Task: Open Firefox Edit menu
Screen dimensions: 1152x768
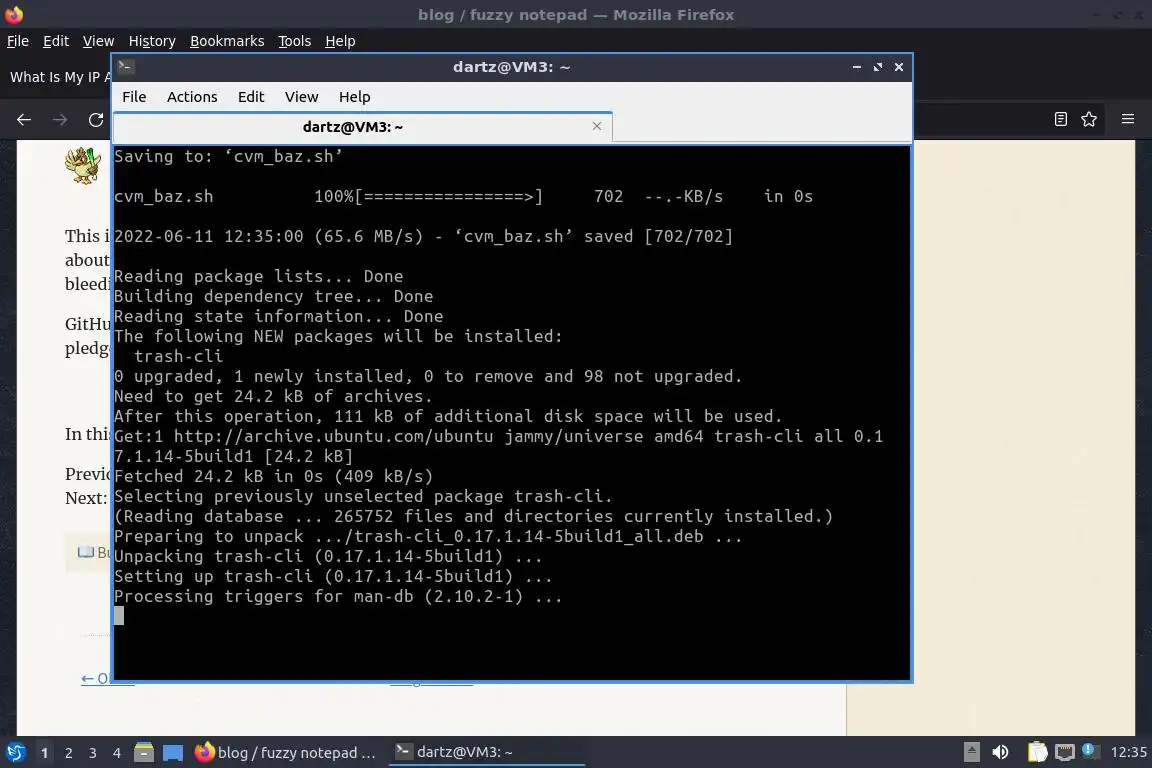Action: (x=56, y=41)
